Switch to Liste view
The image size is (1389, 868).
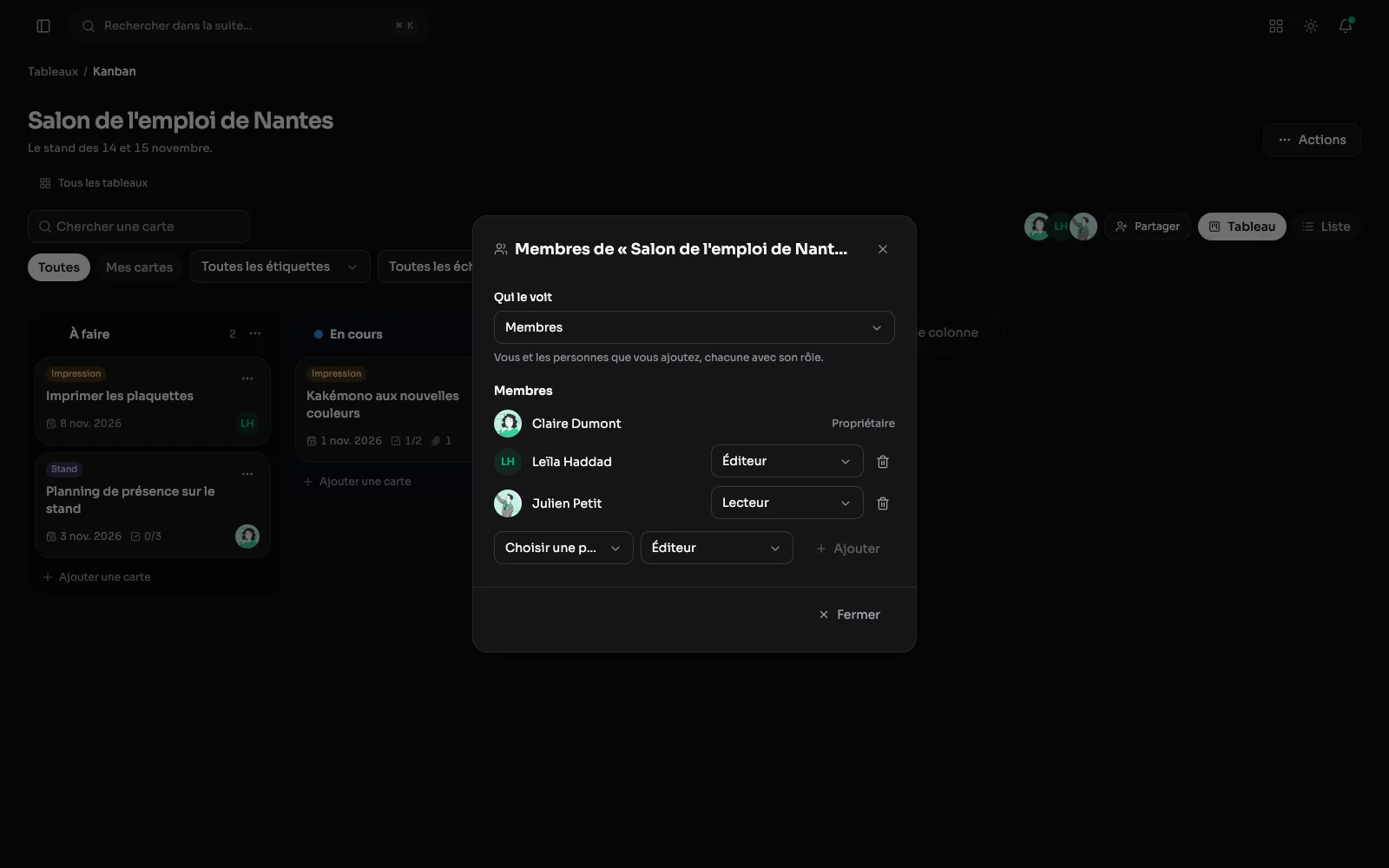[1326, 227]
